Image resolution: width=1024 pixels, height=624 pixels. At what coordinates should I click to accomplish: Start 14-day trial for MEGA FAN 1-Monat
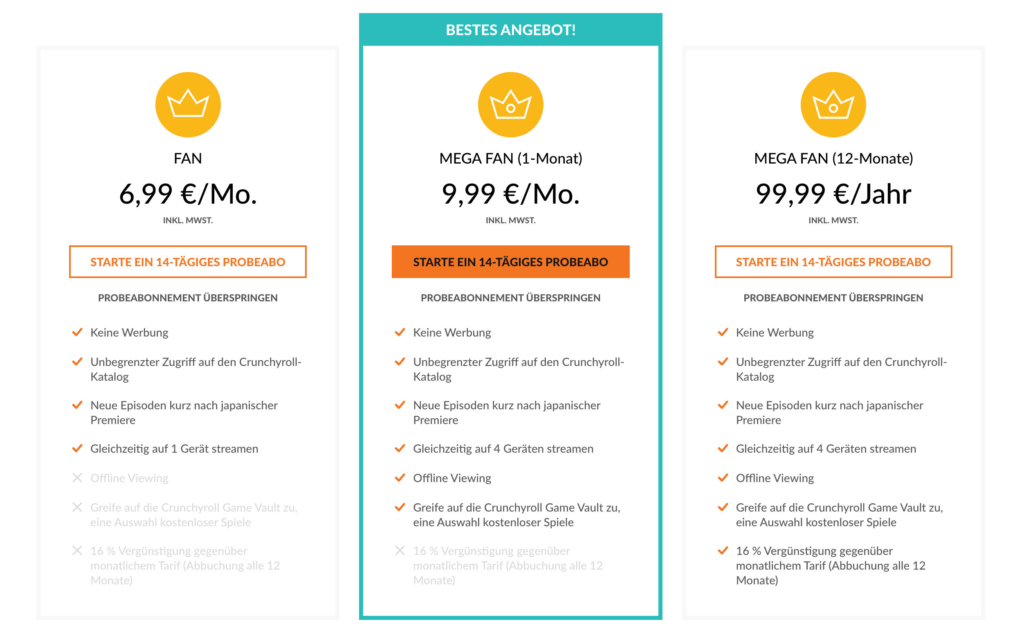coord(511,262)
